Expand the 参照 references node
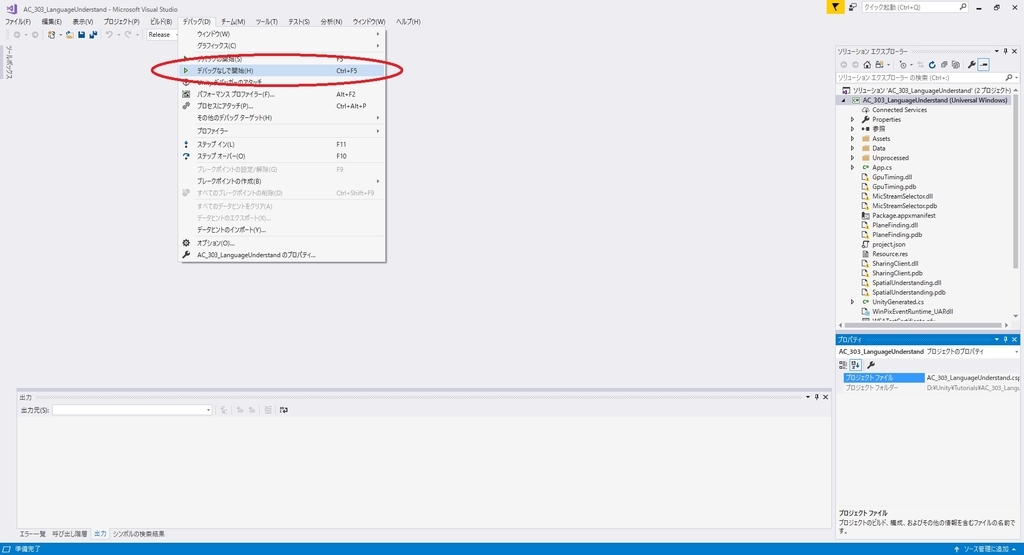This screenshot has height=555, width=1024. pyautogui.click(x=852, y=129)
